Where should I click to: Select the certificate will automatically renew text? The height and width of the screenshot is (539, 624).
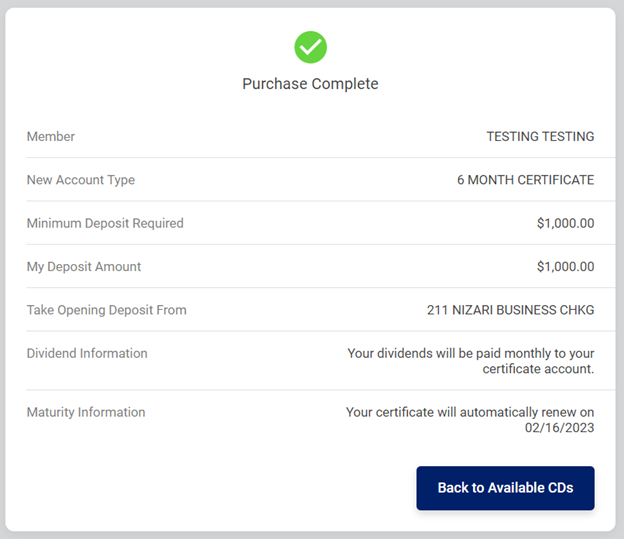coord(469,412)
